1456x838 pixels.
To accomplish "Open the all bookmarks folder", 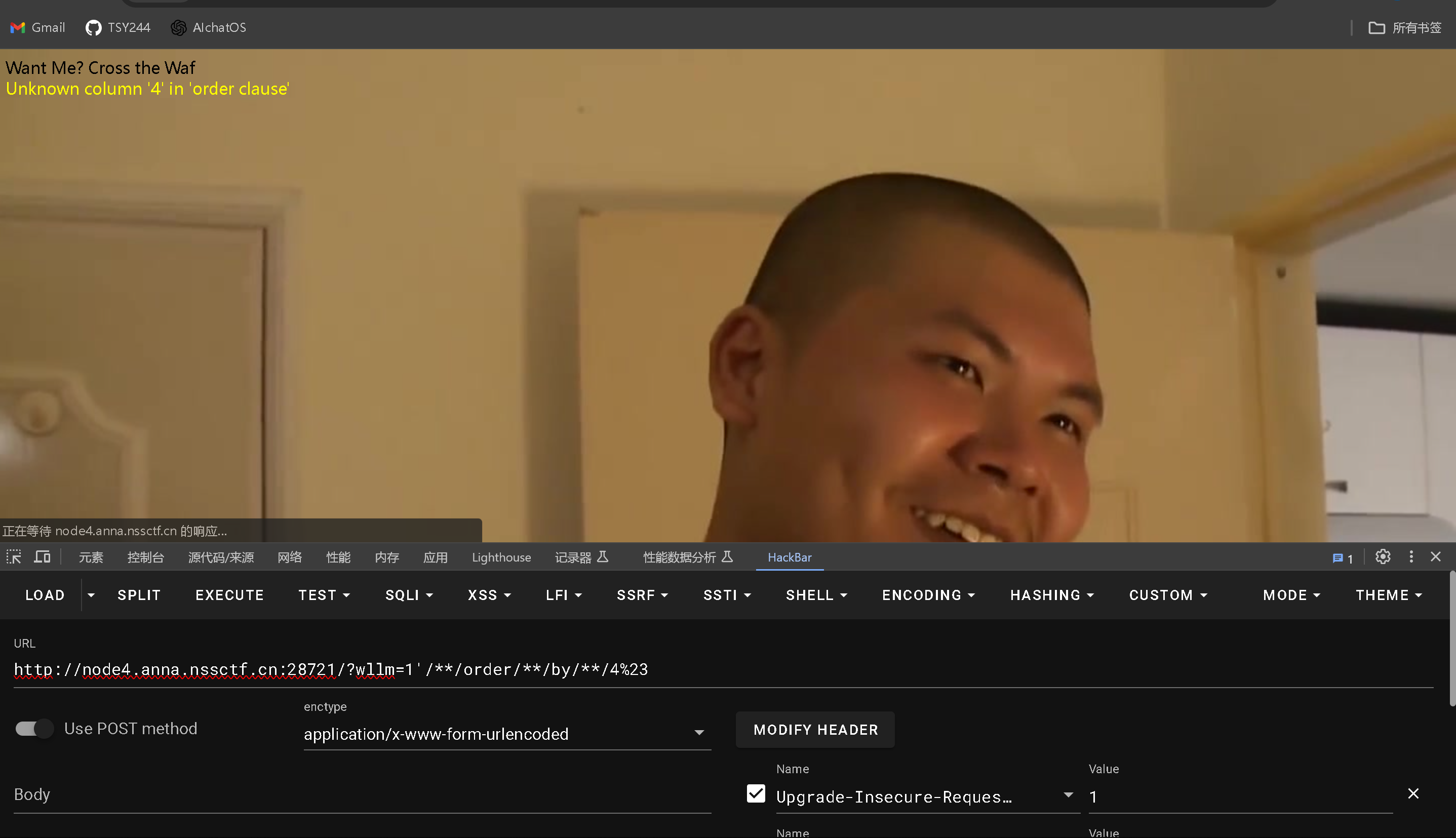I will (1404, 27).
